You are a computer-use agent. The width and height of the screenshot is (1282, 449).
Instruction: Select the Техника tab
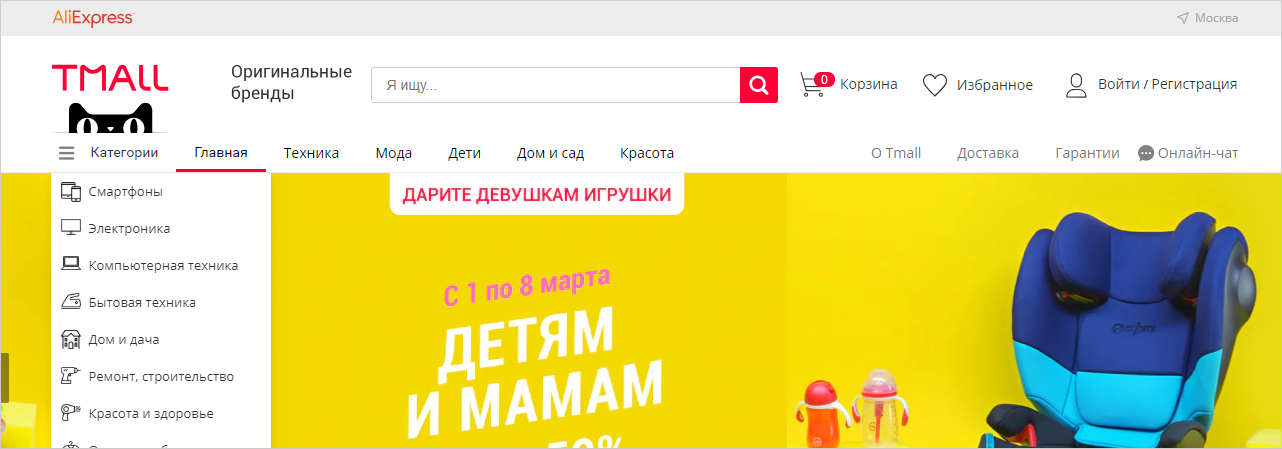pos(311,153)
